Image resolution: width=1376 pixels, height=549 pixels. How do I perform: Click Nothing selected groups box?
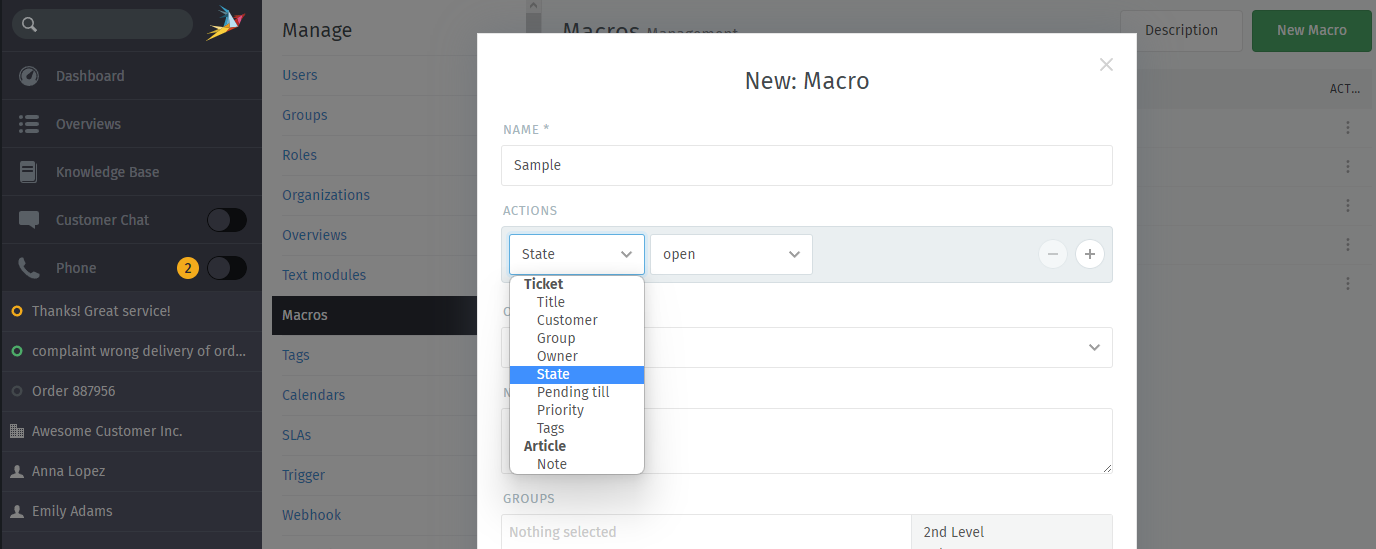click(x=706, y=532)
